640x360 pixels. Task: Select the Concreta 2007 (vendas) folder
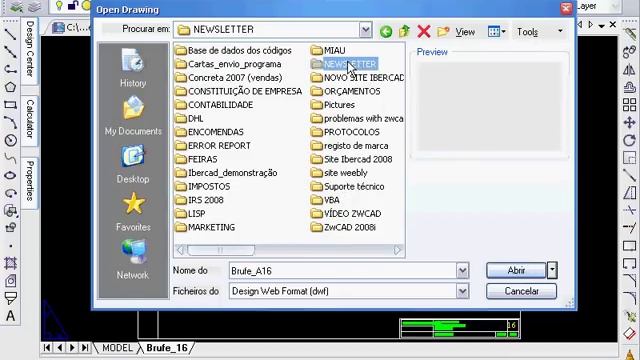click(229, 78)
